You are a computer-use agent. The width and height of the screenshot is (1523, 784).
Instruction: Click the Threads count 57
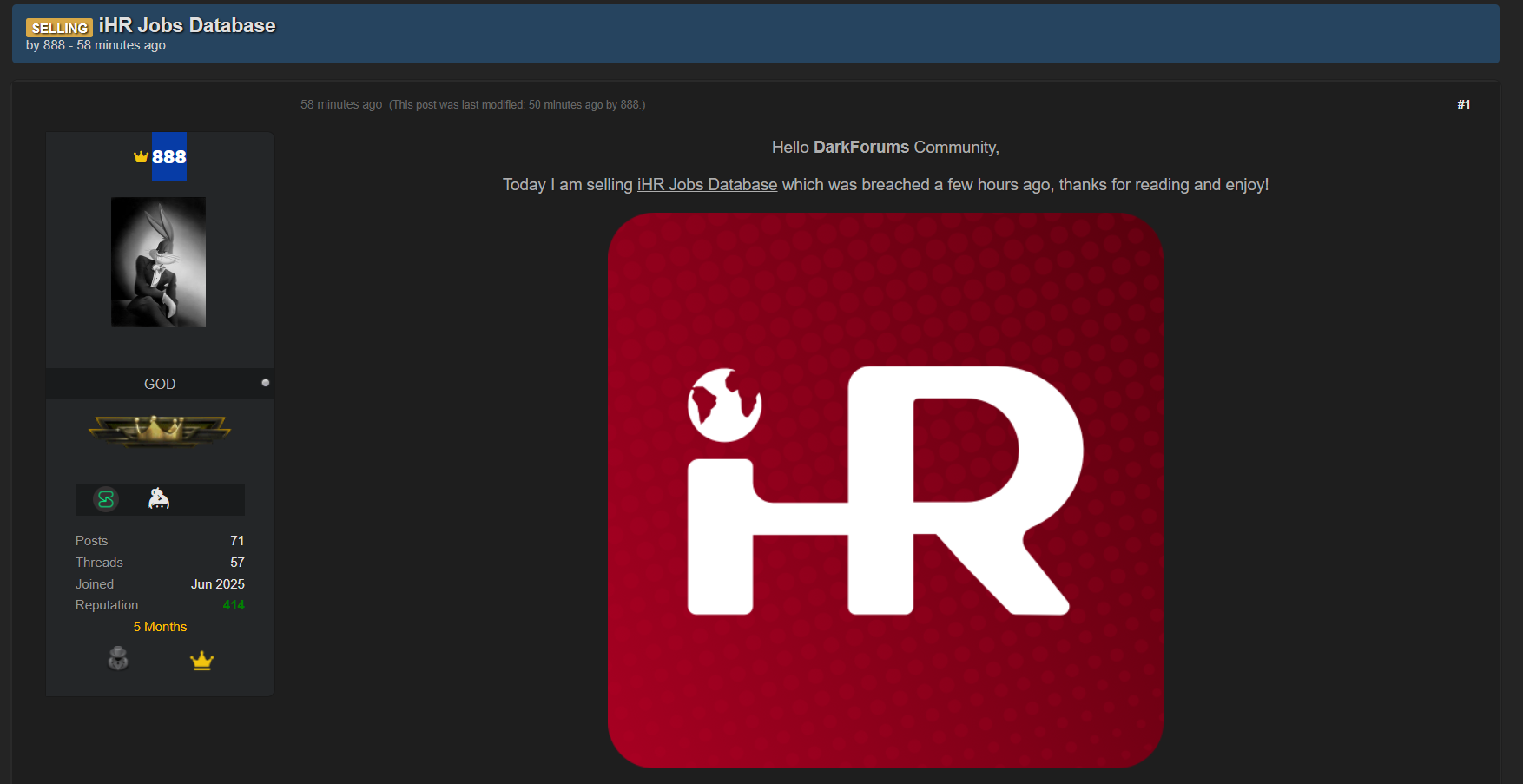(237, 563)
